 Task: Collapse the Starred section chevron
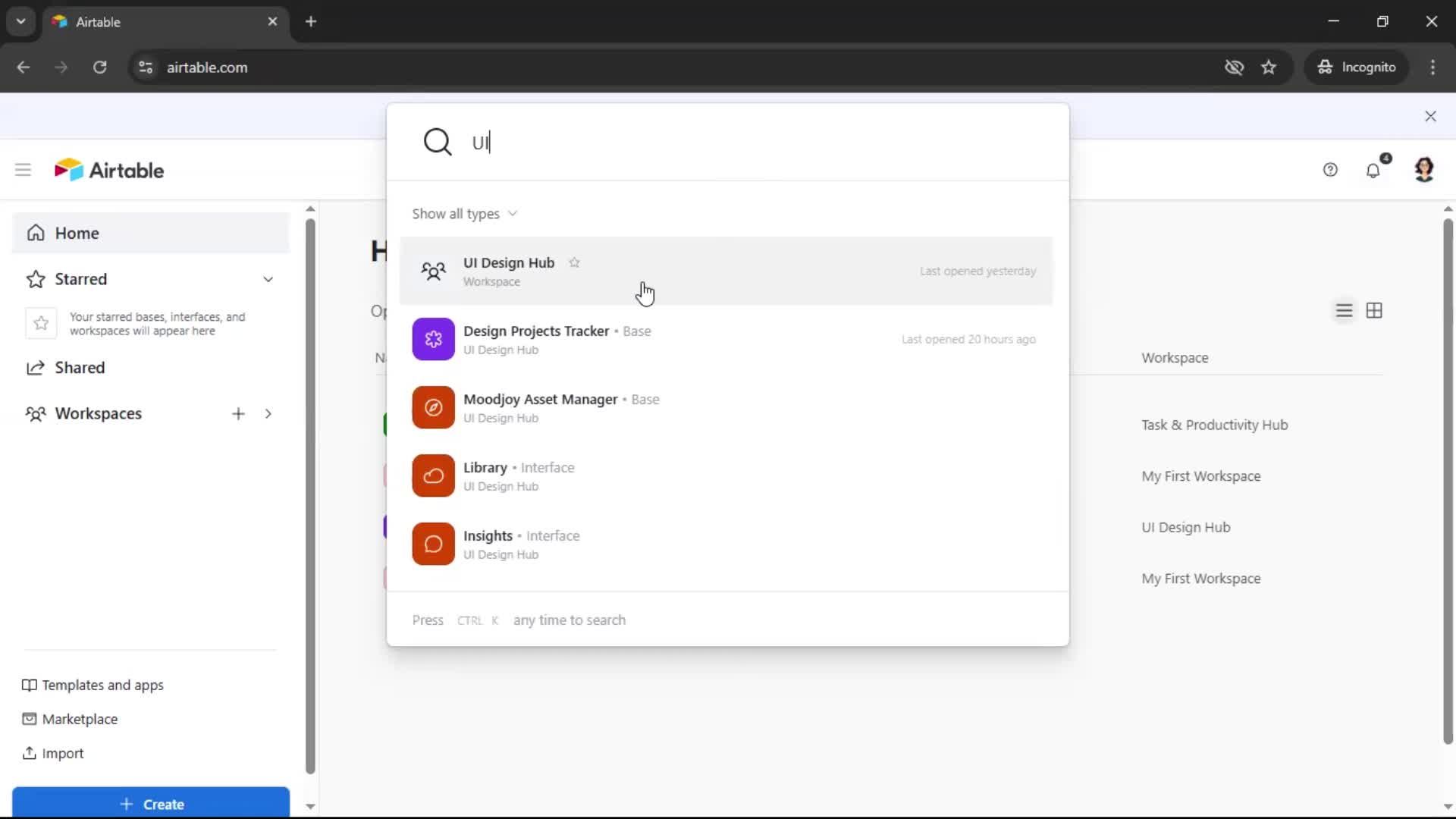268,279
